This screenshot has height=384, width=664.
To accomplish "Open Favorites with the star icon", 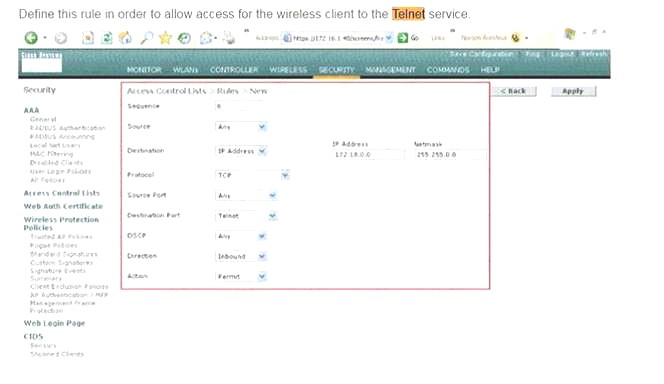I will click(x=165, y=38).
